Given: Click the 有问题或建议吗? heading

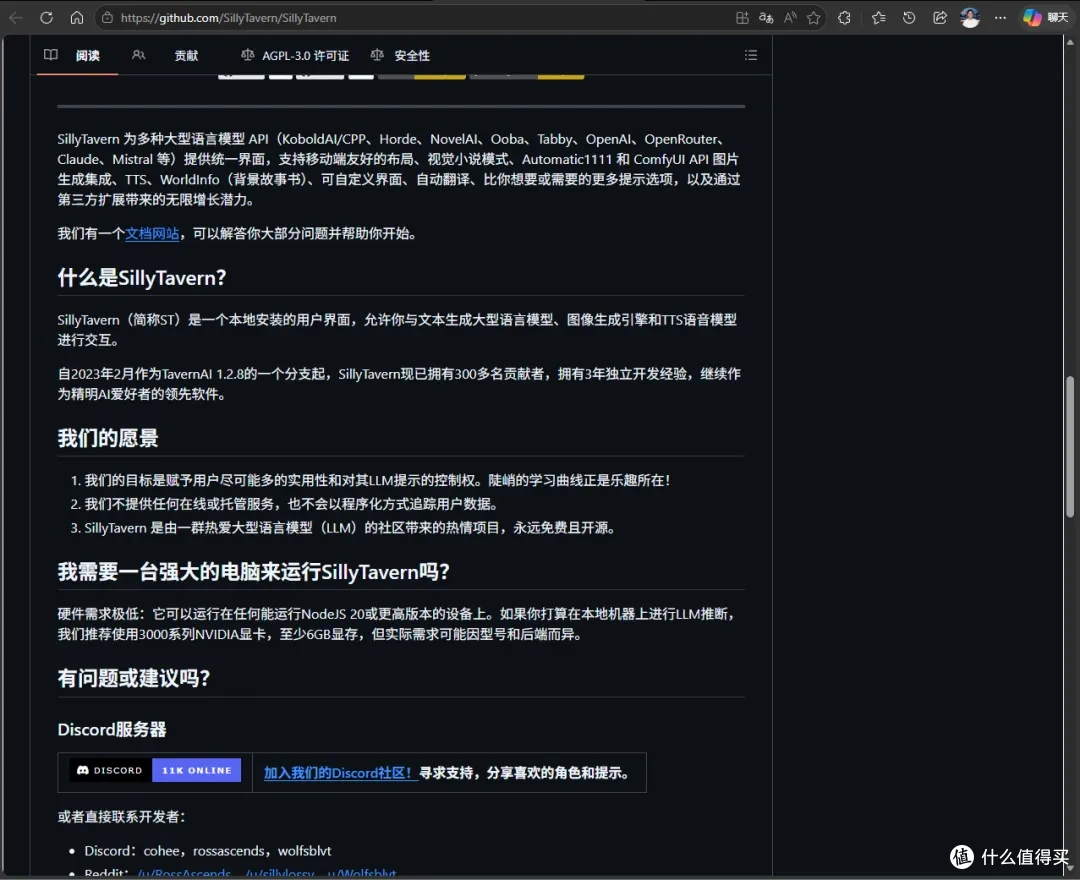Looking at the screenshot, I should point(134,679).
